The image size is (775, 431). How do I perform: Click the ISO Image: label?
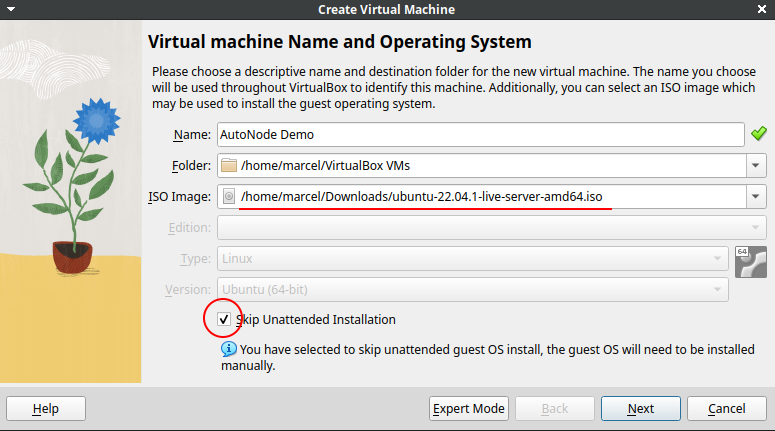tap(179, 197)
